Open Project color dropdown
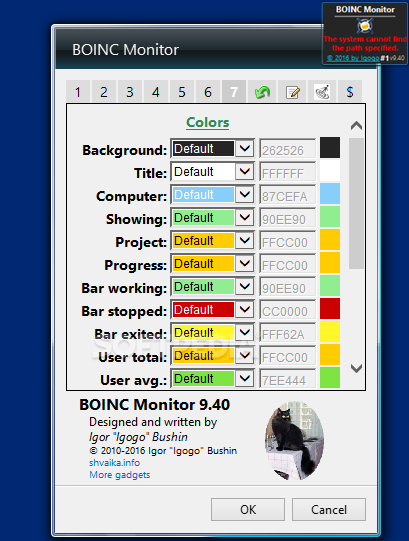The image size is (409, 541). point(213,240)
